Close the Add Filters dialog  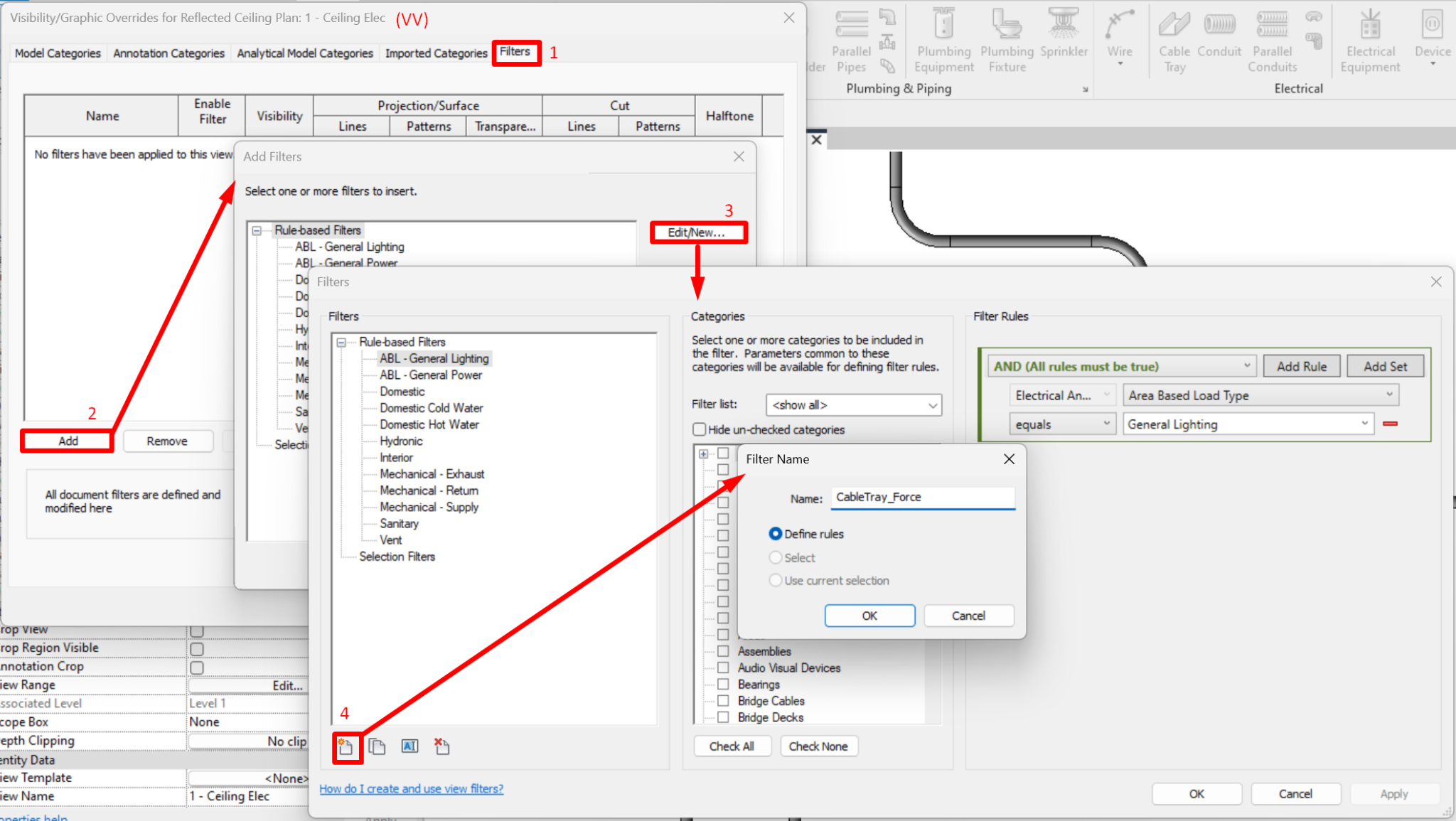coord(739,156)
